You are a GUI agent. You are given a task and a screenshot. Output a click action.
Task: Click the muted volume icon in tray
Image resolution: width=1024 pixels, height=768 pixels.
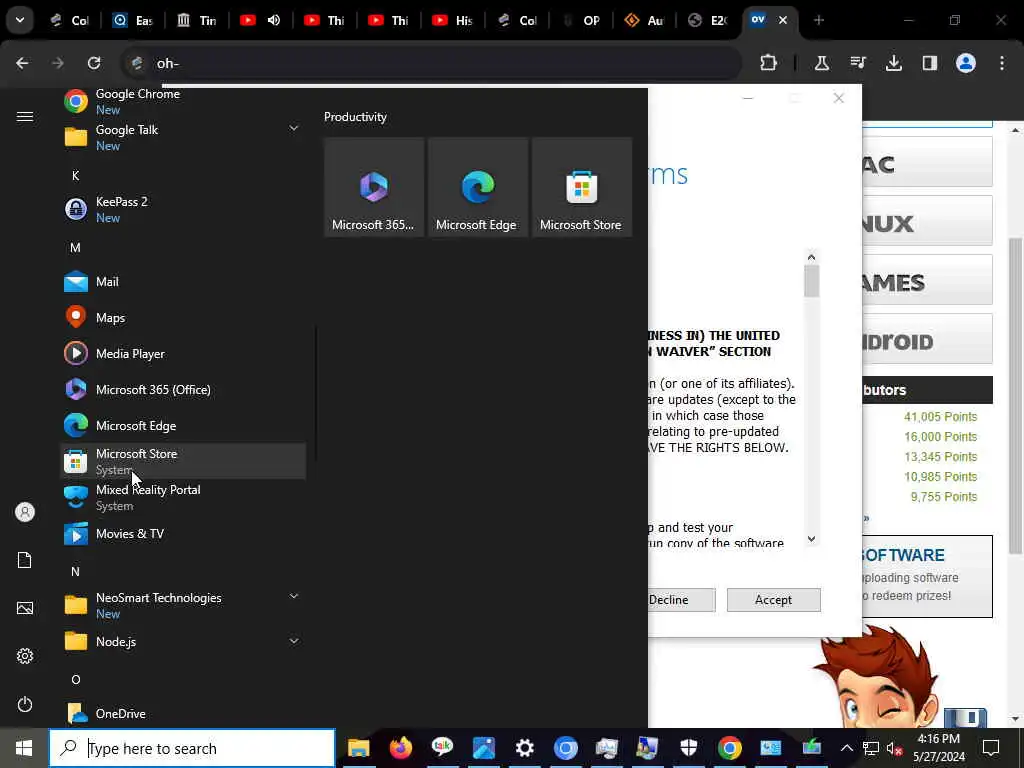[893, 748]
